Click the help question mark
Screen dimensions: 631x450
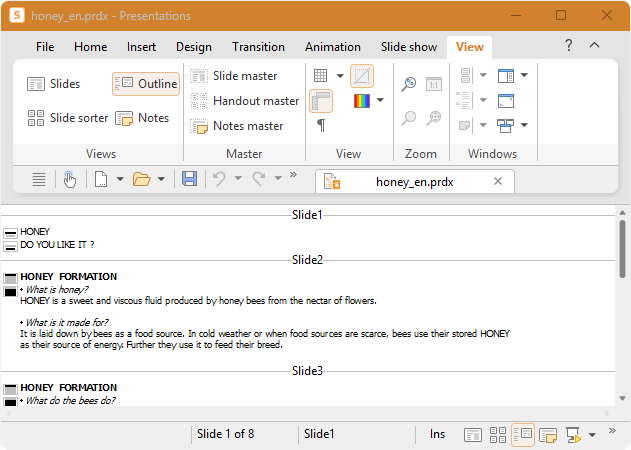(569, 45)
